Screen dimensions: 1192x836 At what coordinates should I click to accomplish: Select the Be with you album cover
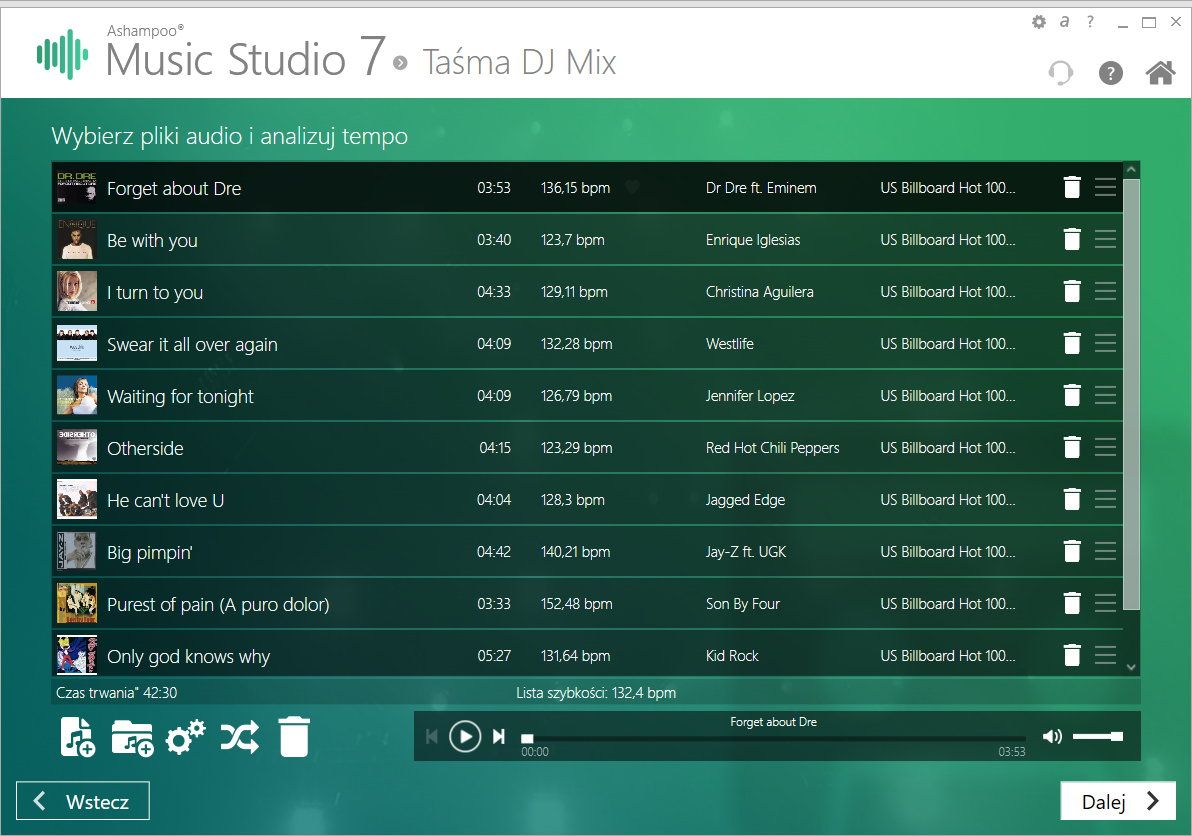coord(77,239)
